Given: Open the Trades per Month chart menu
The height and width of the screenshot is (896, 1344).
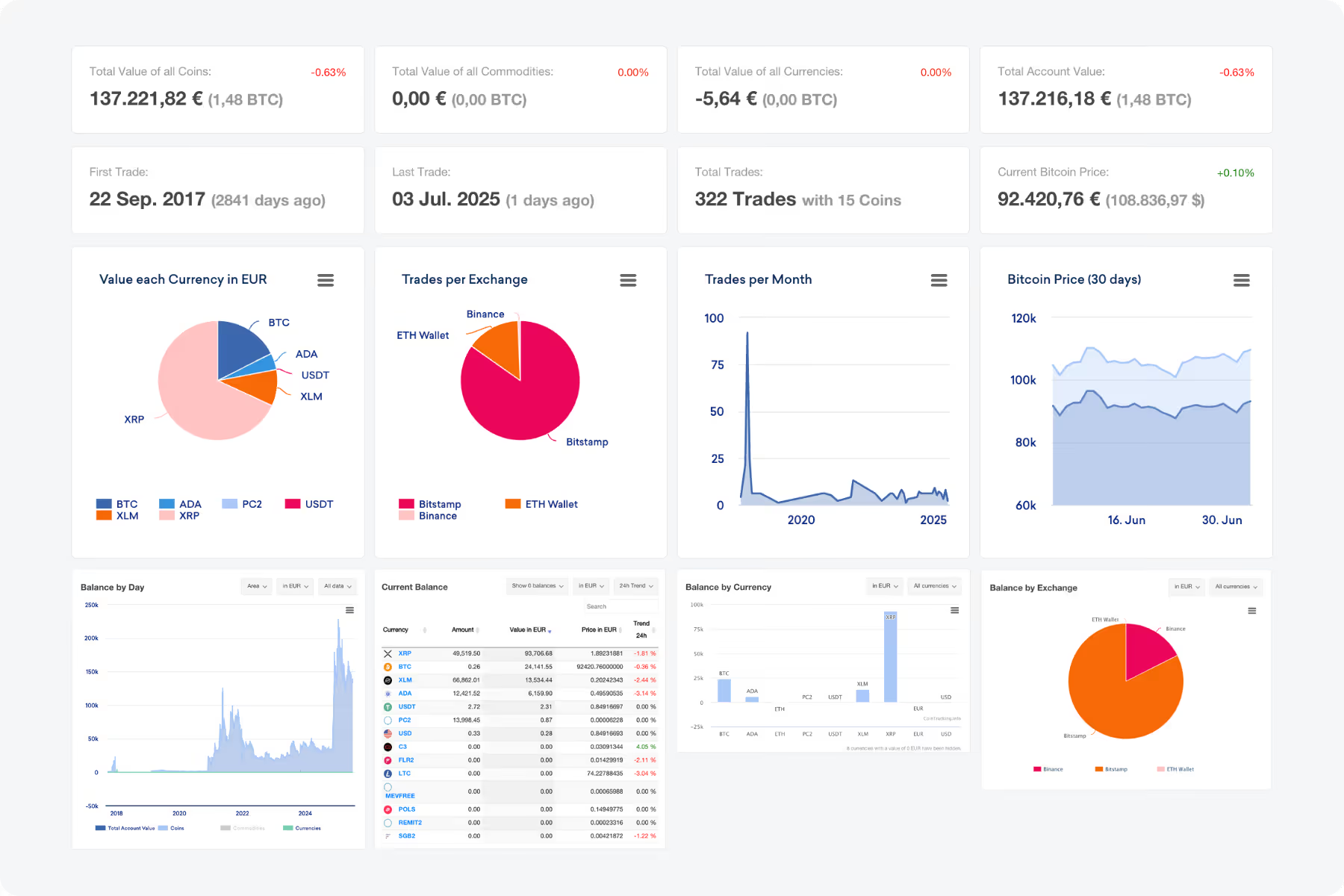Looking at the screenshot, I should (x=939, y=280).
